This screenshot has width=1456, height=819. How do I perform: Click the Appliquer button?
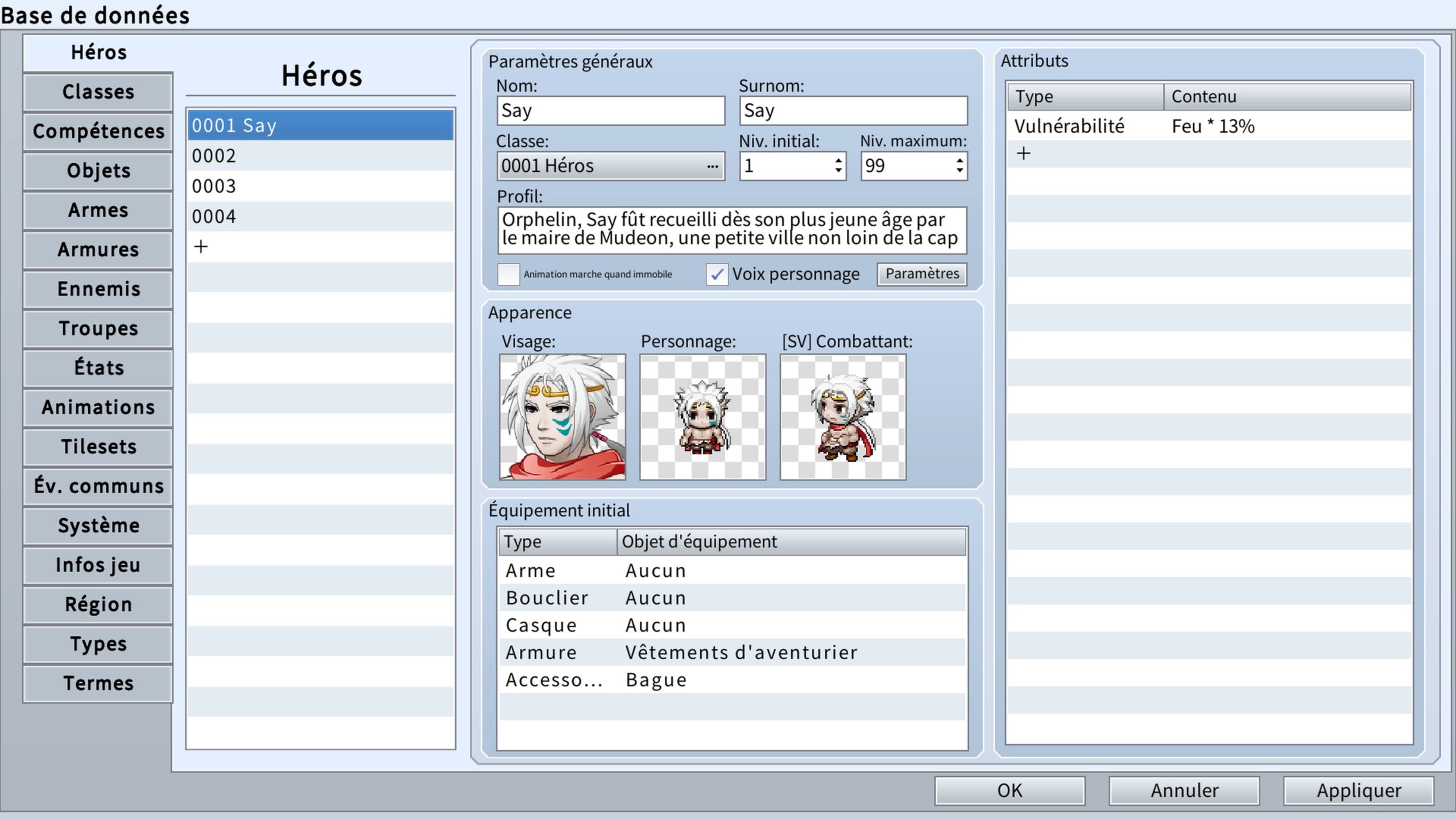(x=1358, y=791)
